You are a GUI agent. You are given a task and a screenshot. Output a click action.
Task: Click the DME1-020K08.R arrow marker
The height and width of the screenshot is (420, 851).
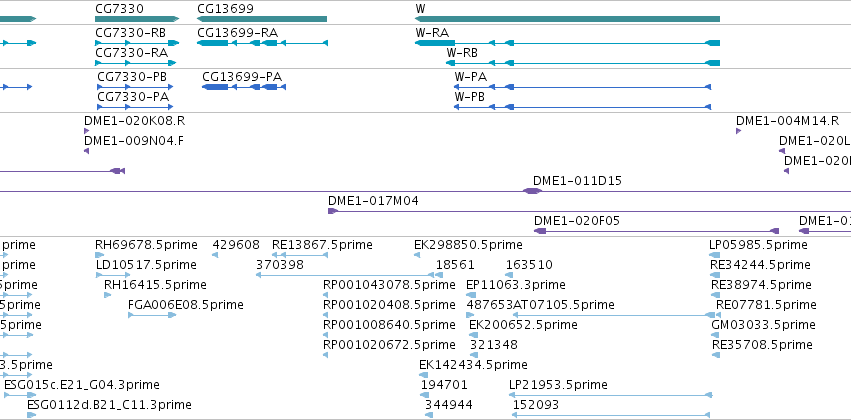(86, 131)
